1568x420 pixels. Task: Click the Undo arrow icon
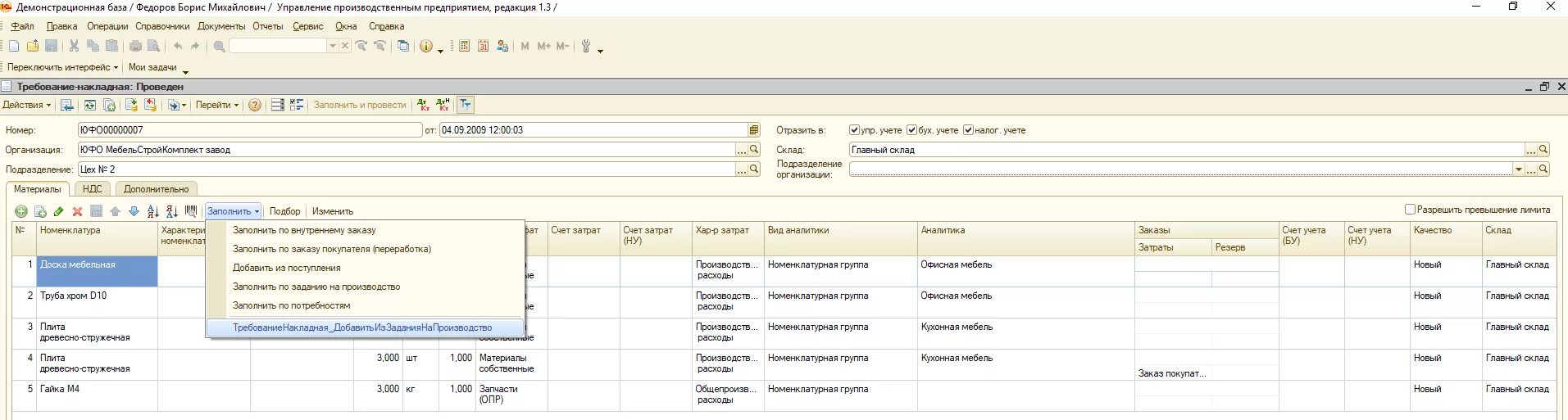[177, 47]
